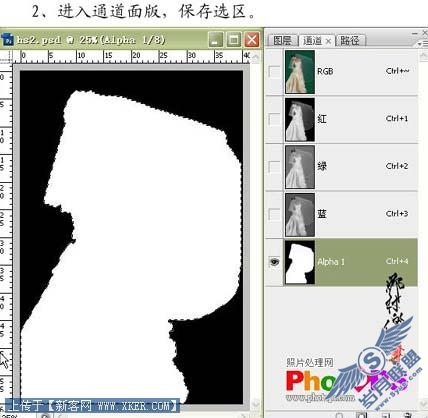
Task: Click the save selection as channel icon
Action: [x=361, y=415]
